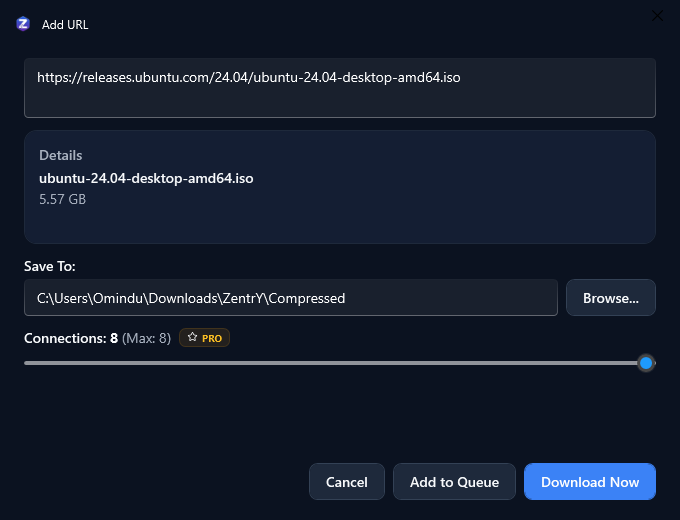Screen dimensions: 680x520
Task: Click the 5.57 GB file size text
Action: pyautogui.click(x=62, y=199)
